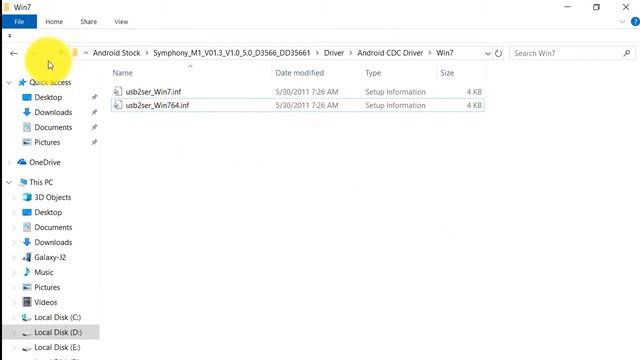Open address bar history dropdown
This screenshot has height=360, width=640.
[x=487, y=53]
